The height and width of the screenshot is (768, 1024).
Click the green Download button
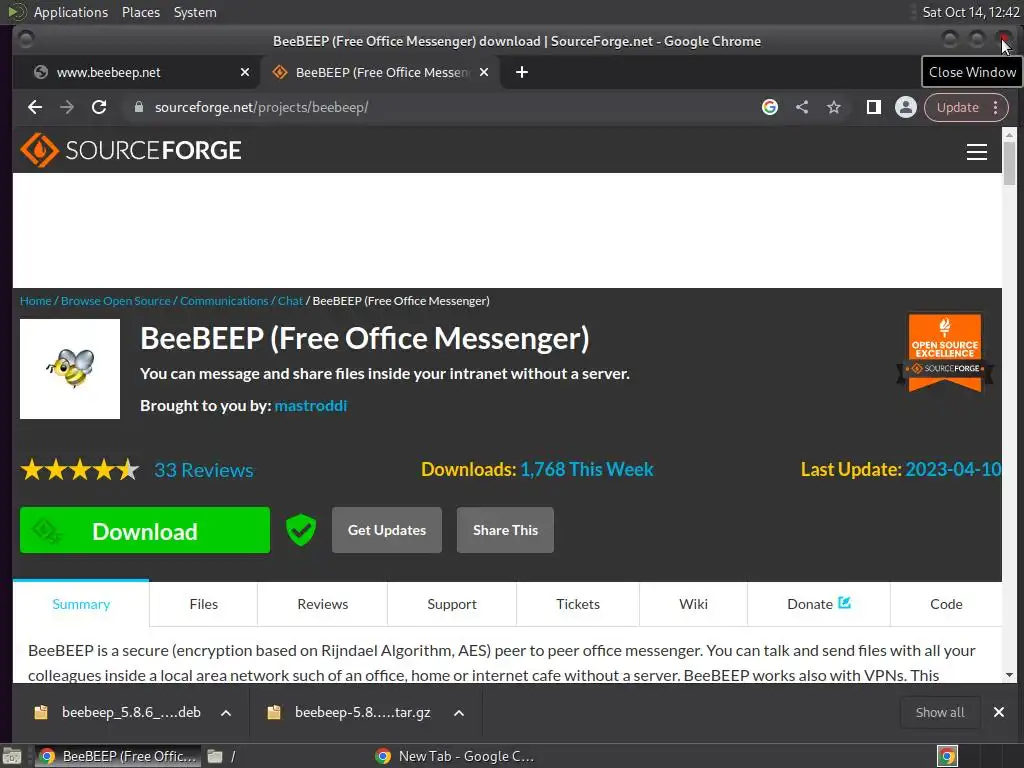(145, 530)
